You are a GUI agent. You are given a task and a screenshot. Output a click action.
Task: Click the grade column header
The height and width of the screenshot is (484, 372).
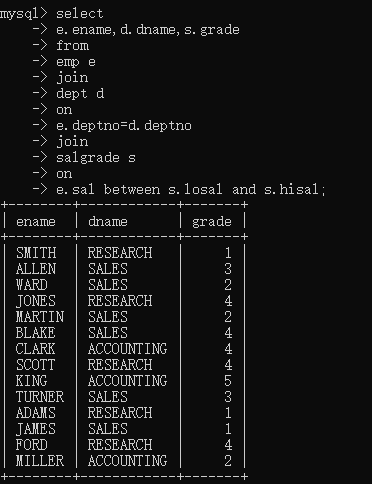212,222
